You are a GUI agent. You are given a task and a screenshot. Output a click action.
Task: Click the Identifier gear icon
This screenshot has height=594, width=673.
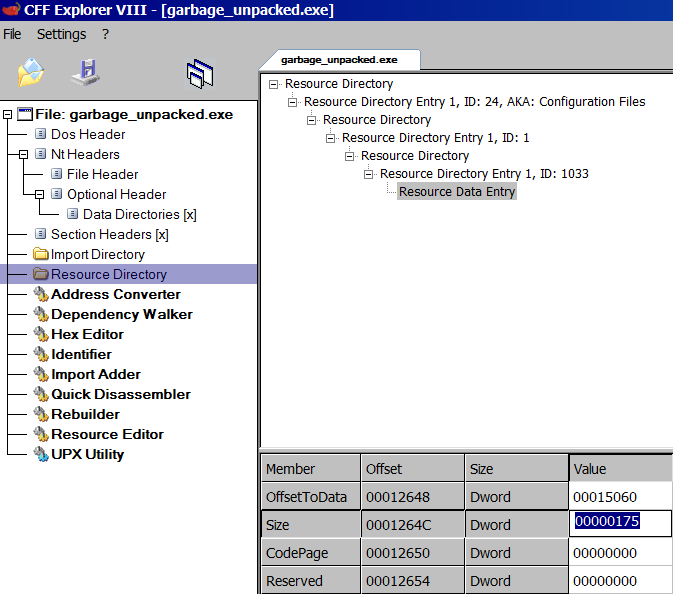point(41,355)
